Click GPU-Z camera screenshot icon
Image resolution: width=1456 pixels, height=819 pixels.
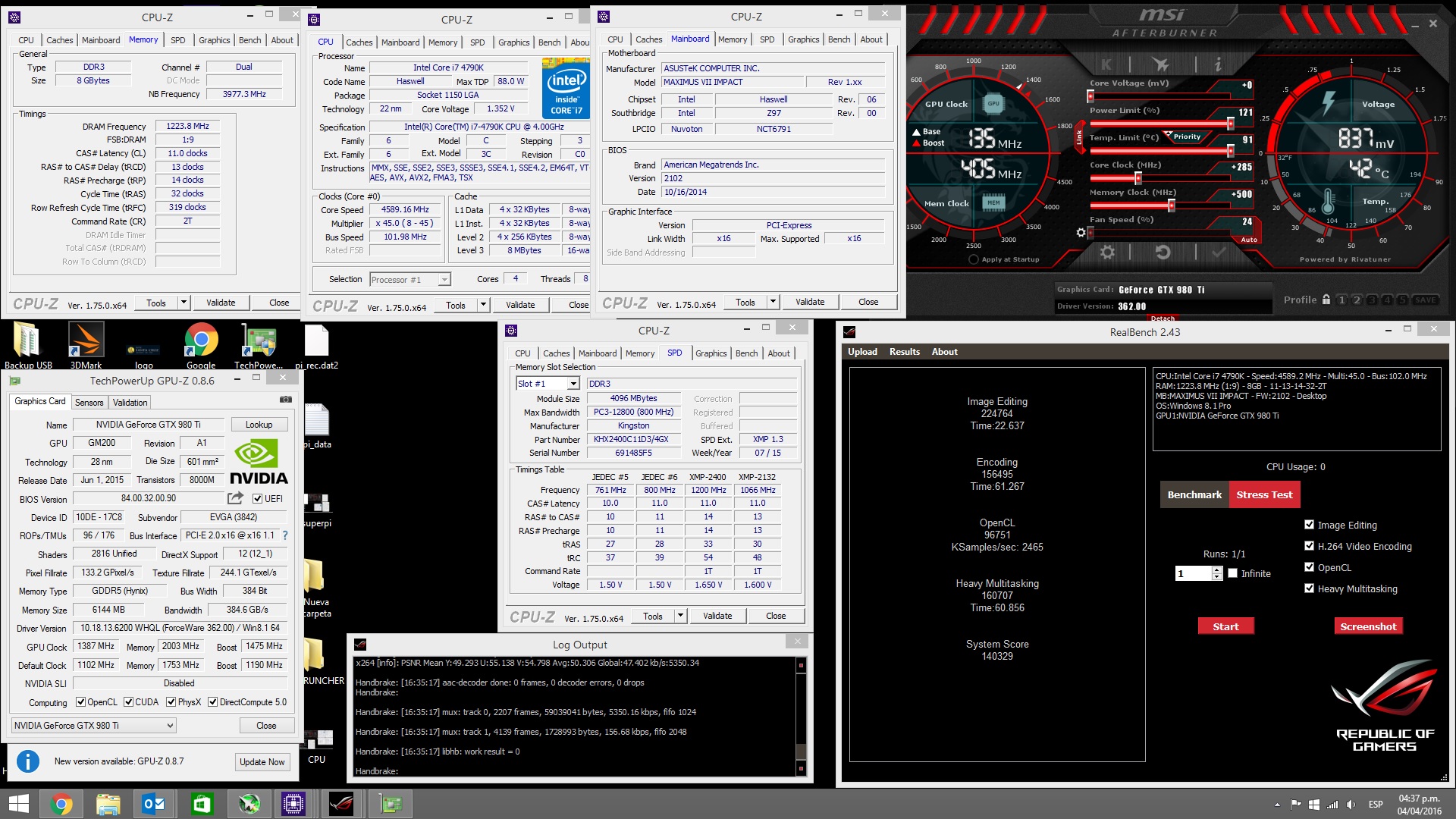click(286, 399)
